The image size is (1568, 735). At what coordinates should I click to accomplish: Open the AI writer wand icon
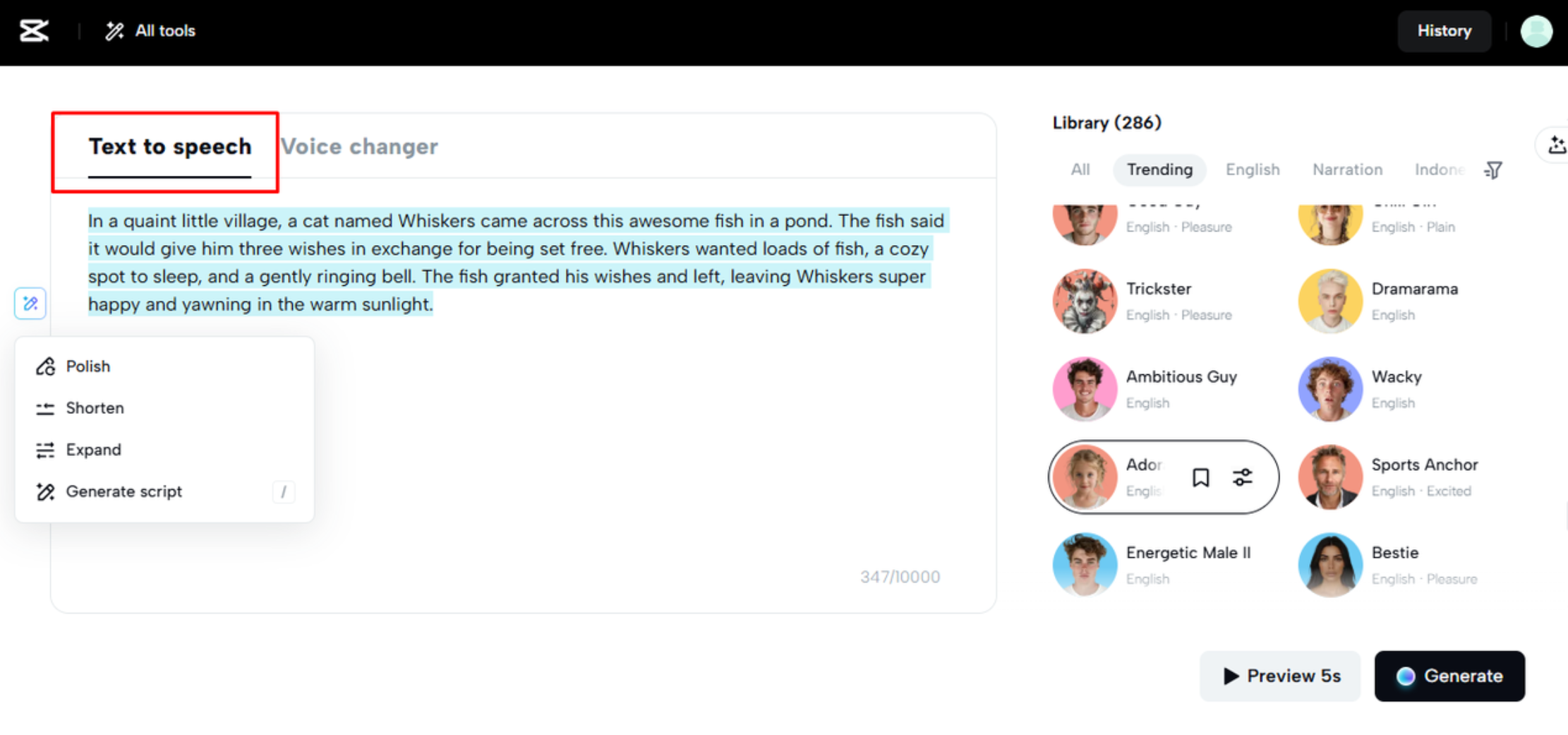[x=30, y=304]
